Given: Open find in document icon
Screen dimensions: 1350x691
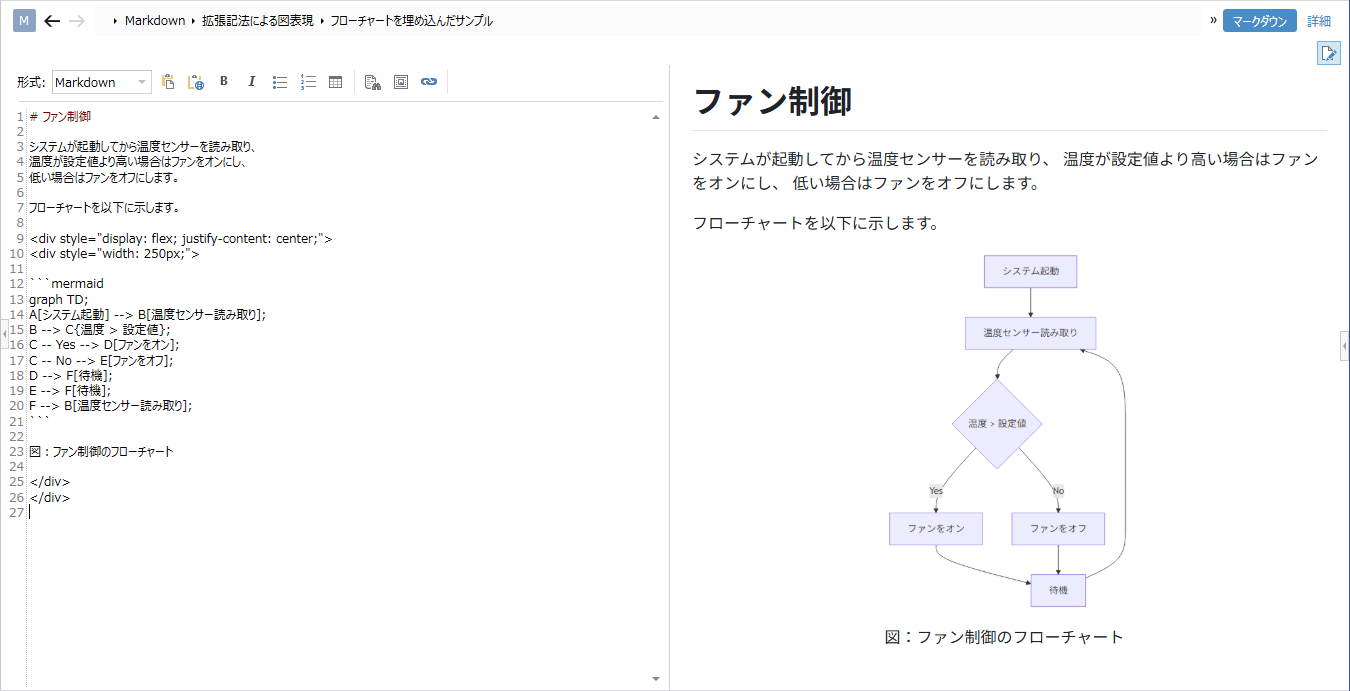Looking at the screenshot, I should pyautogui.click(x=372, y=82).
